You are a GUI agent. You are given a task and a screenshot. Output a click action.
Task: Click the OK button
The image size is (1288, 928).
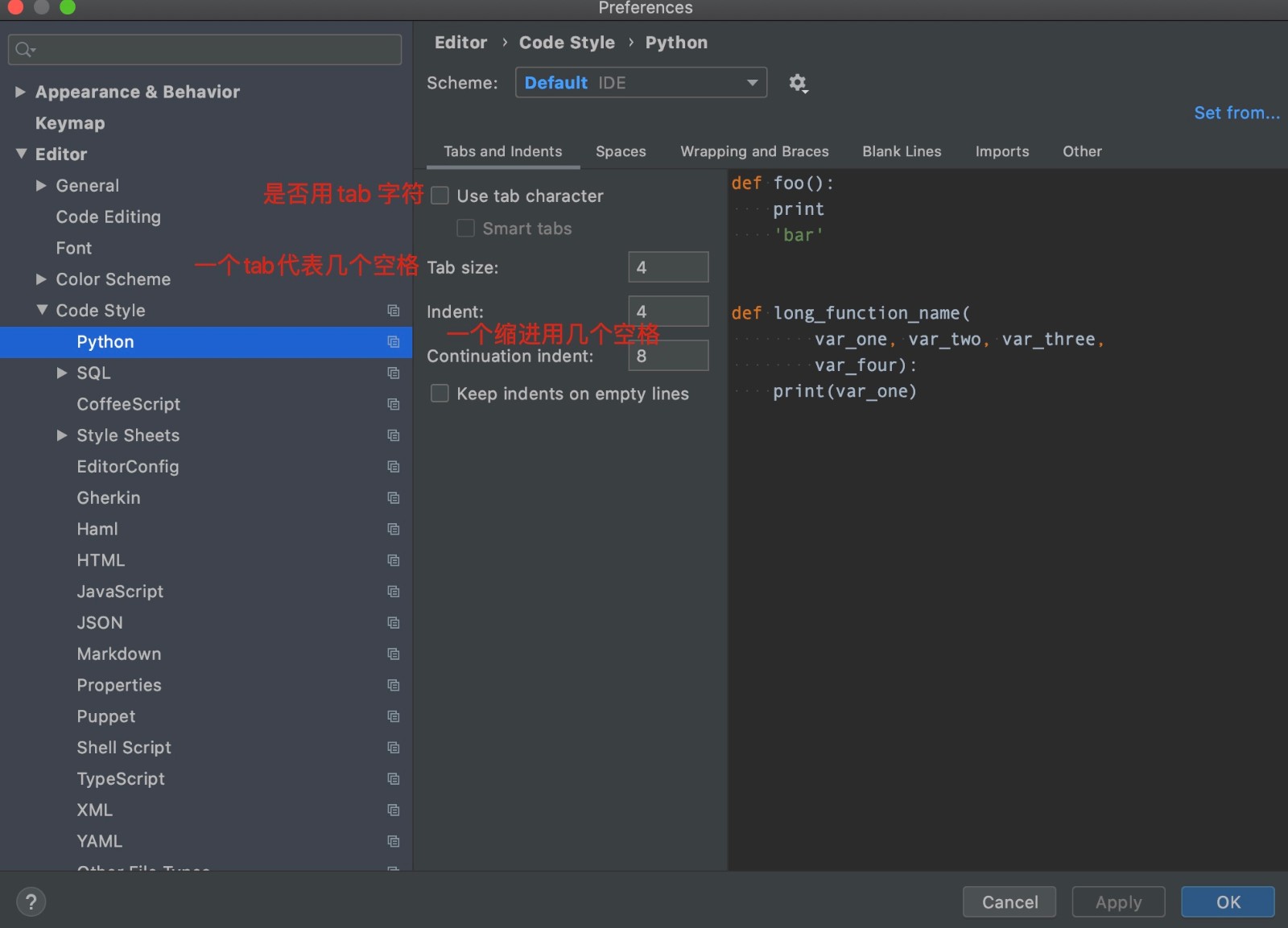point(1228,902)
